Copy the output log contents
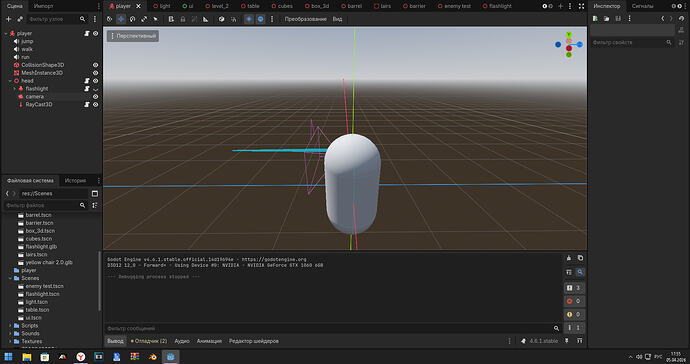This screenshot has width=690, height=364. [580, 258]
